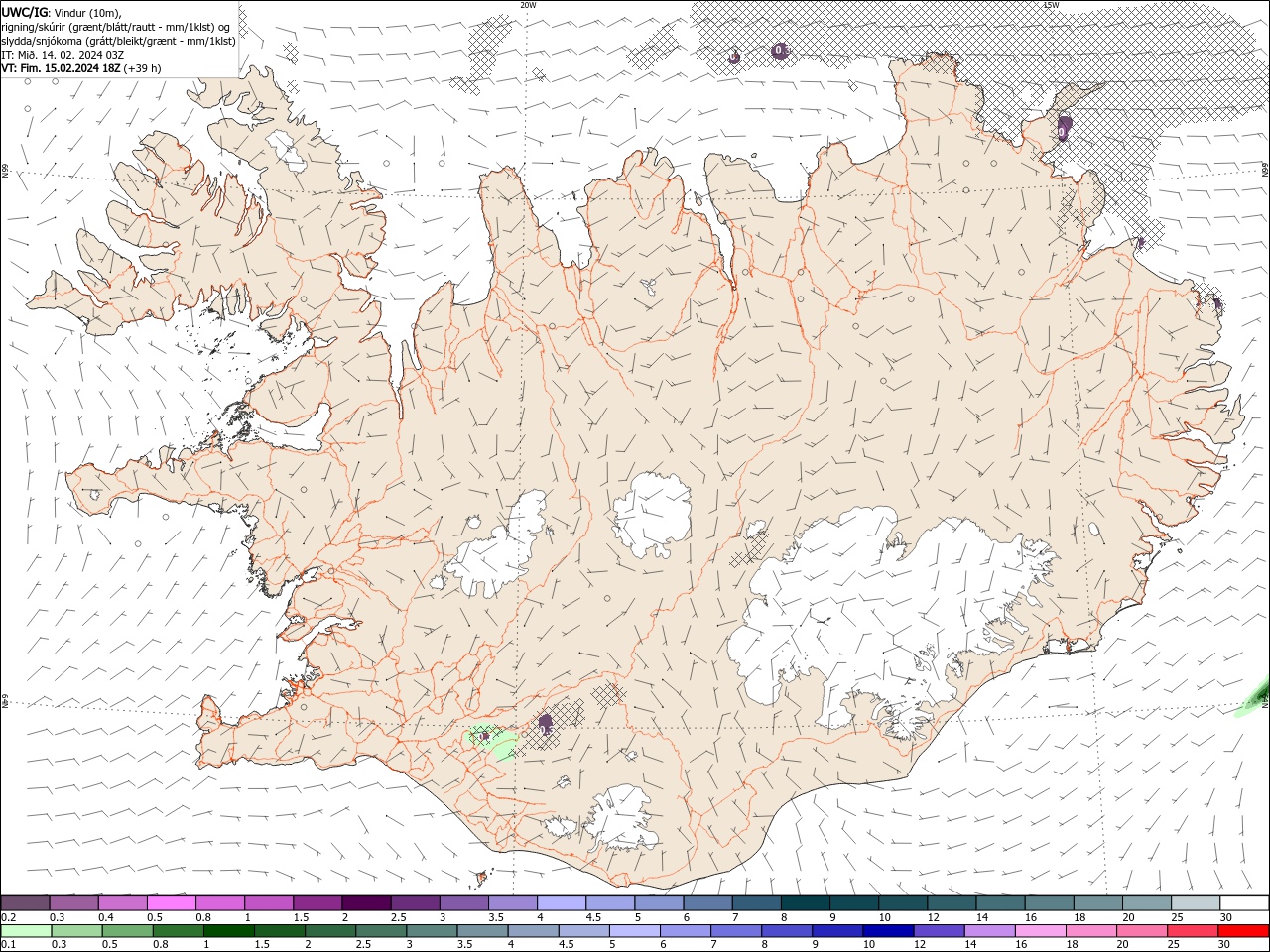Pick the orchid 0.4 swatch in snow legend
1270x952 pixels.
pos(122,902)
